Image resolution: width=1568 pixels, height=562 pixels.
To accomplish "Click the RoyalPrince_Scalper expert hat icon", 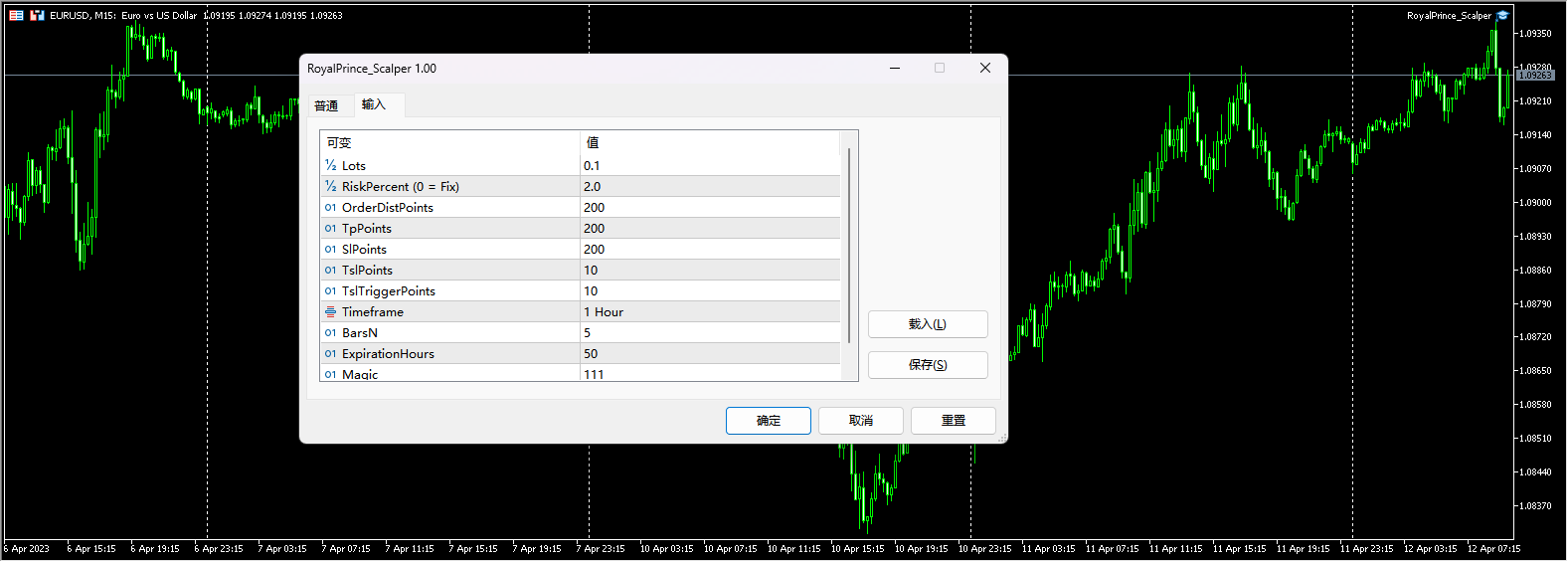I will pyautogui.click(x=1502, y=15).
